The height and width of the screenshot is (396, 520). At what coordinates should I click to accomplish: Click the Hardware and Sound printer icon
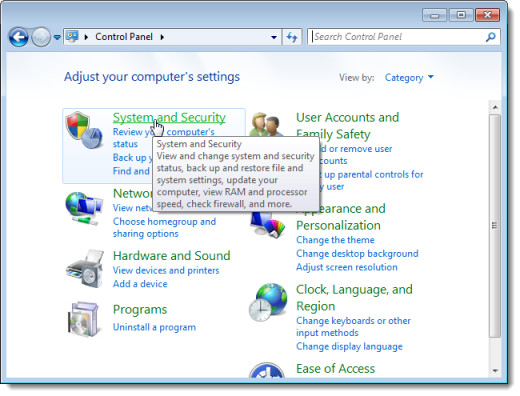[85, 269]
